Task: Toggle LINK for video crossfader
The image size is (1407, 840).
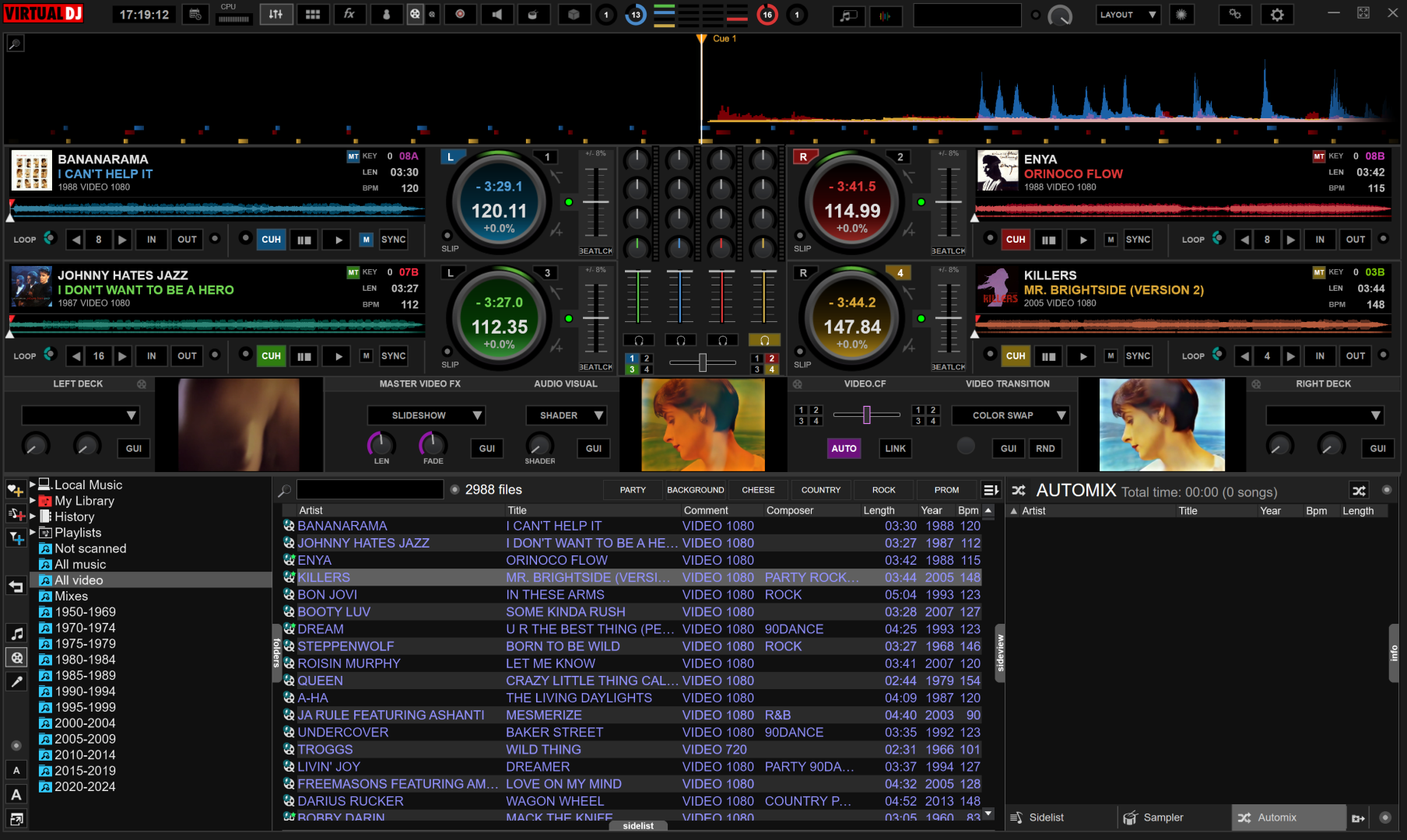Action: click(895, 449)
